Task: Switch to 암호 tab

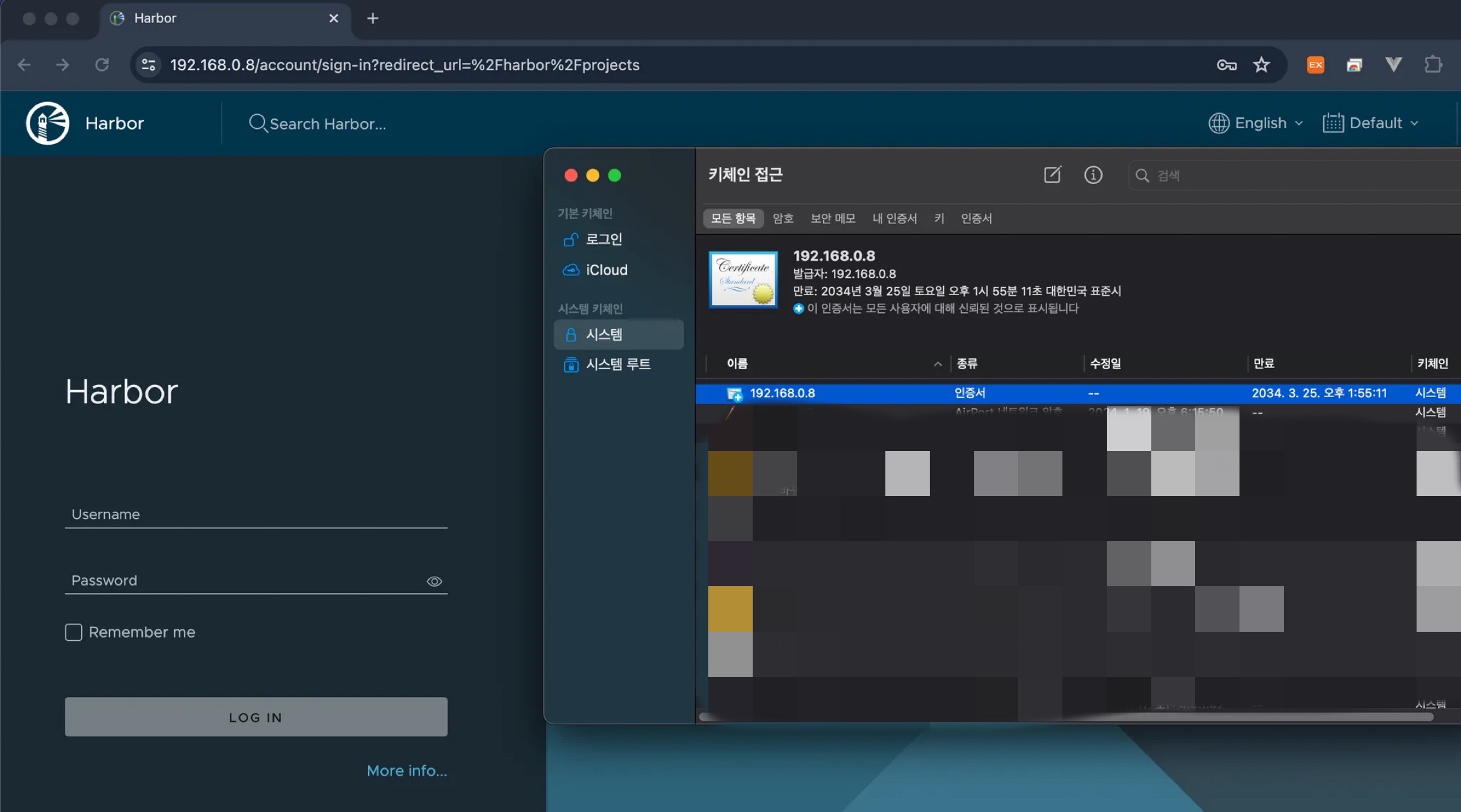Action: coord(783,218)
